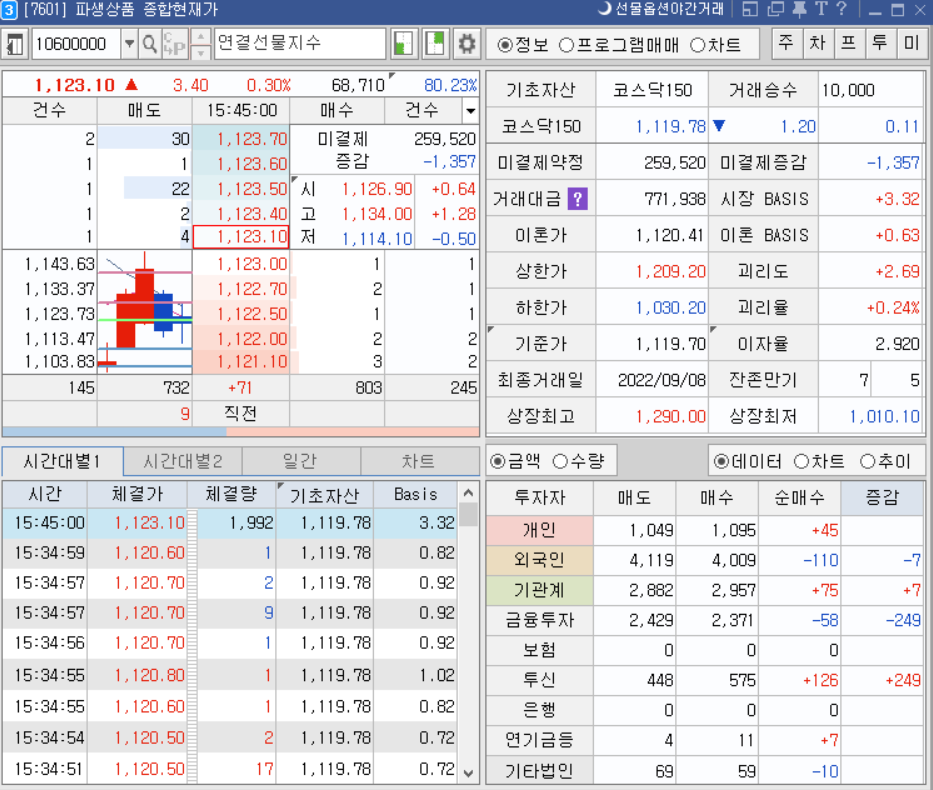Open settings with the gear icon
Viewport: 933px width, 790px height.
click(466, 44)
